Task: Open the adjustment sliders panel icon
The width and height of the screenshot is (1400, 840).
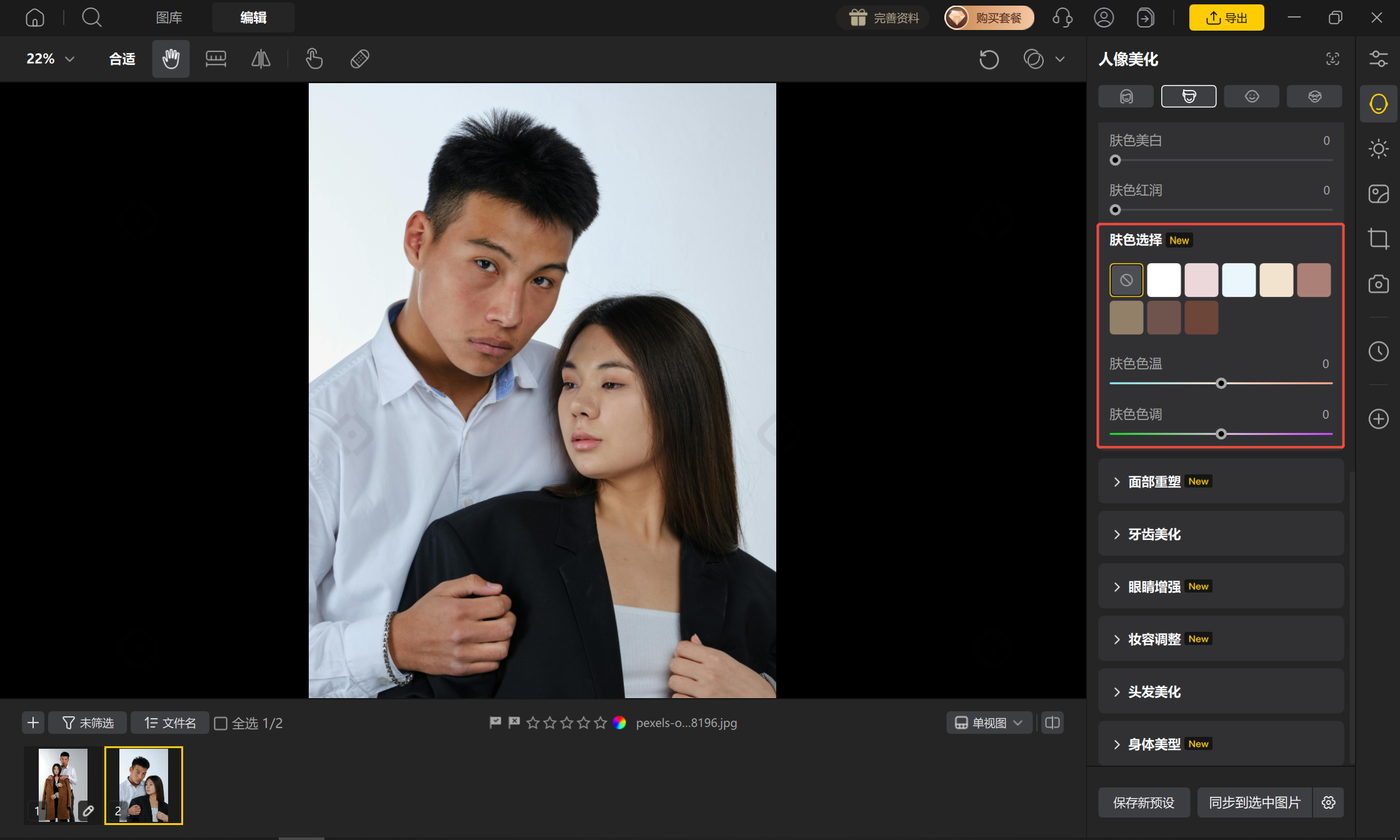Action: coord(1378,59)
